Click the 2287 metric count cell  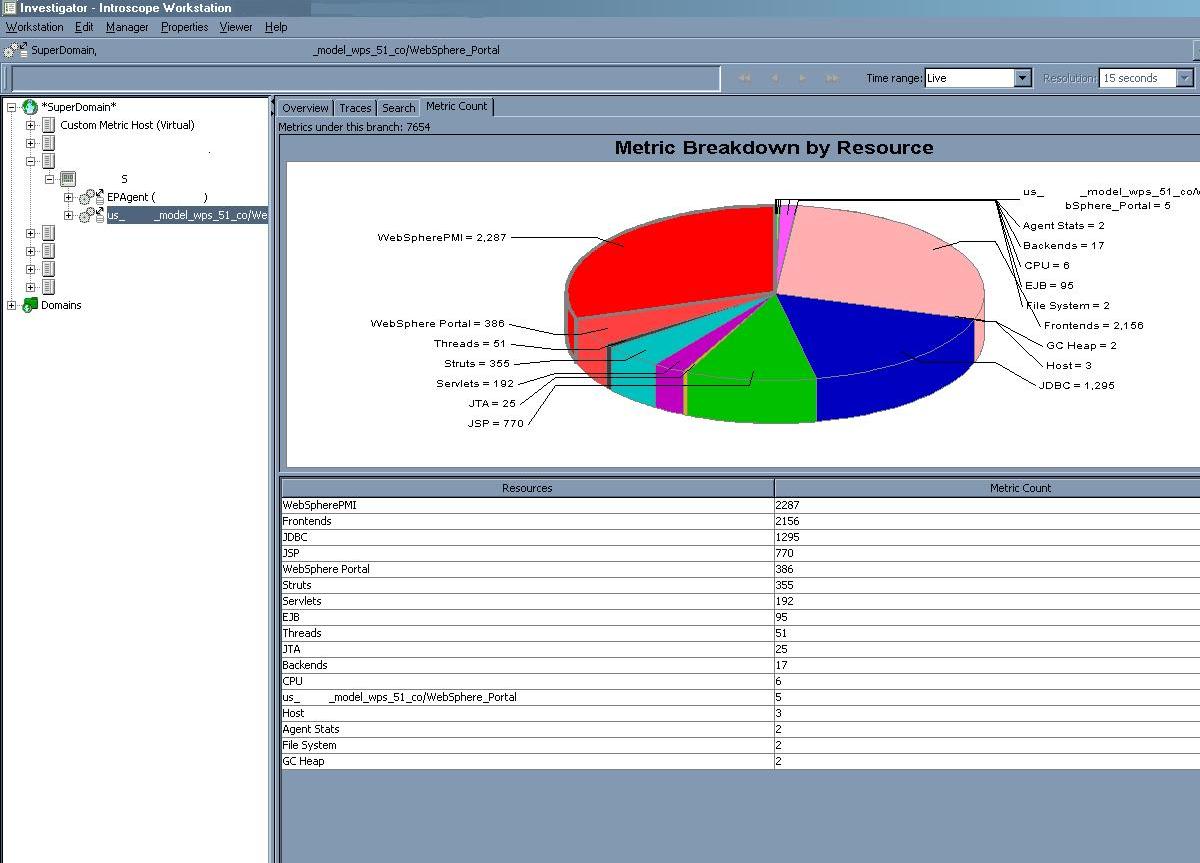pos(987,505)
